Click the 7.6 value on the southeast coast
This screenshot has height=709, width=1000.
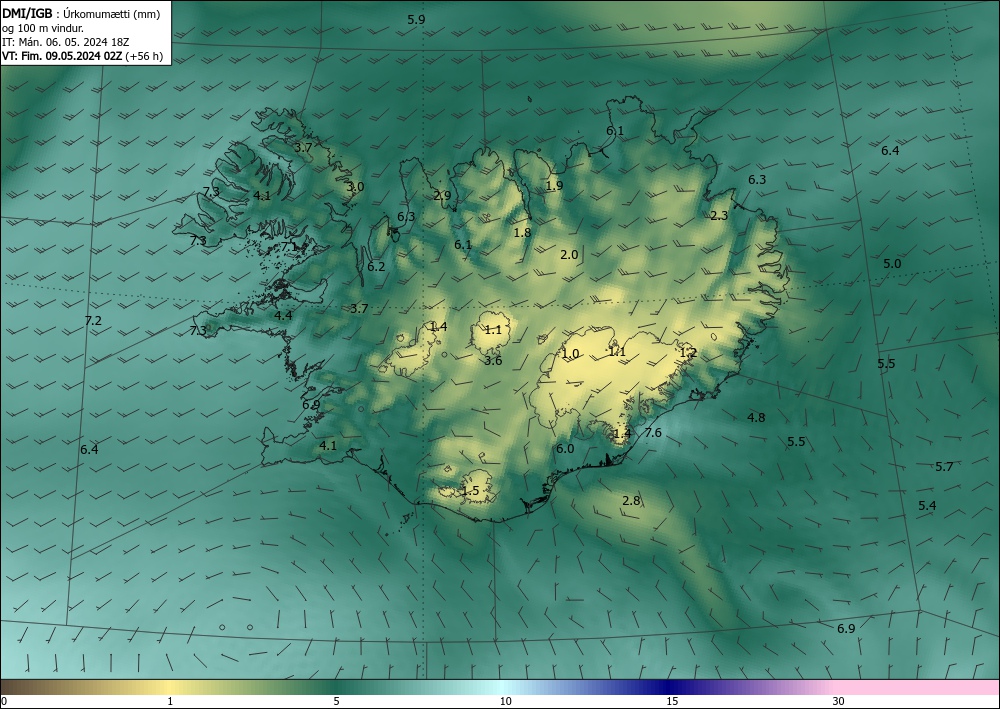click(x=653, y=433)
